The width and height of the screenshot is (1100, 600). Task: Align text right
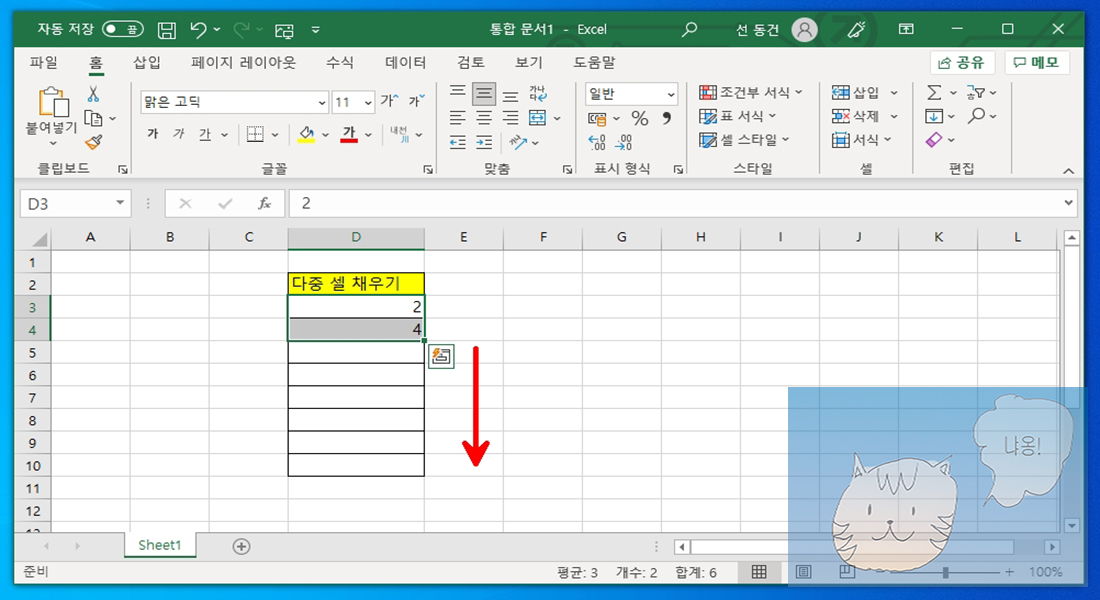pyautogui.click(x=511, y=118)
